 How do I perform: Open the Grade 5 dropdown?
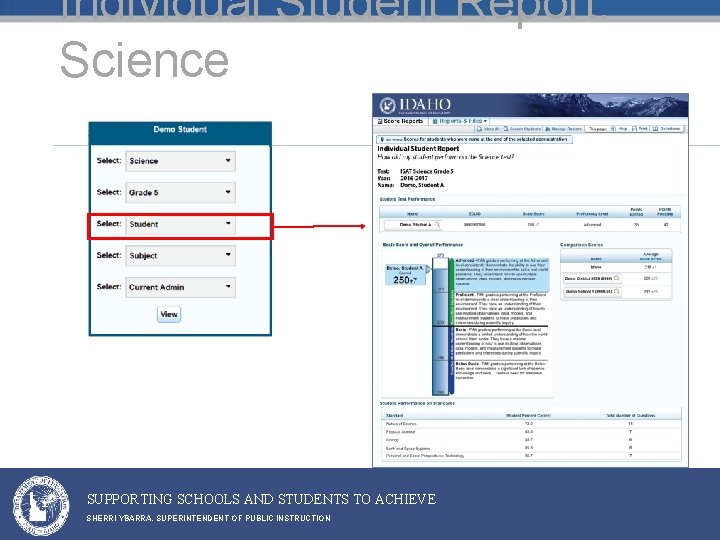pos(180,192)
